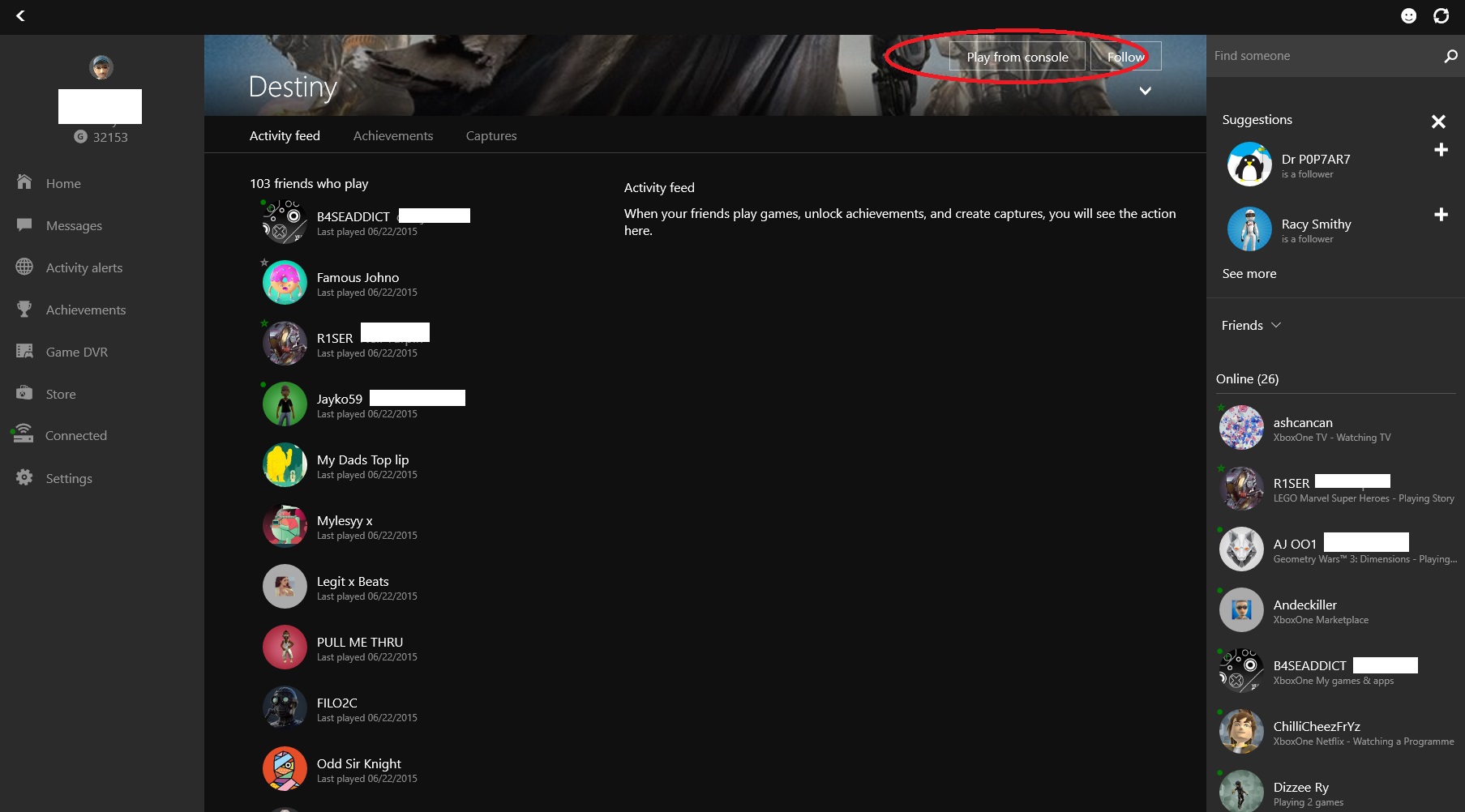Open ashcancan avatar in the online list
The image size is (1465, 812).
pyautogui.click(x=1241, y=428)
